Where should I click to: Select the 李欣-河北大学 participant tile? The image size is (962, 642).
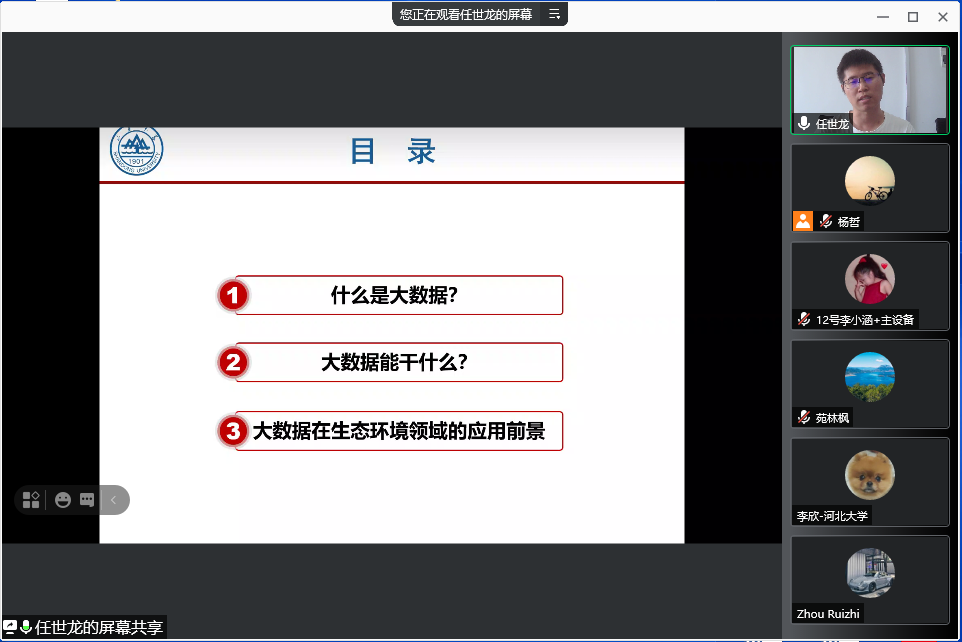click(869, 482)
